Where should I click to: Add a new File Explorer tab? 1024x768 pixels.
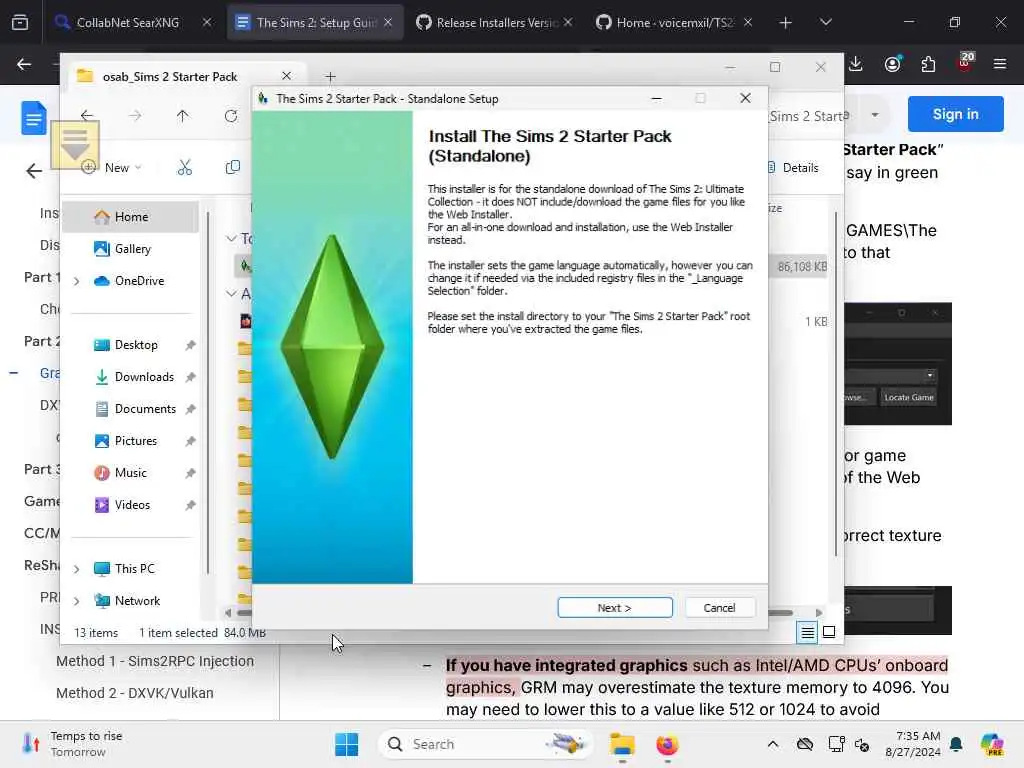[330, 76]
